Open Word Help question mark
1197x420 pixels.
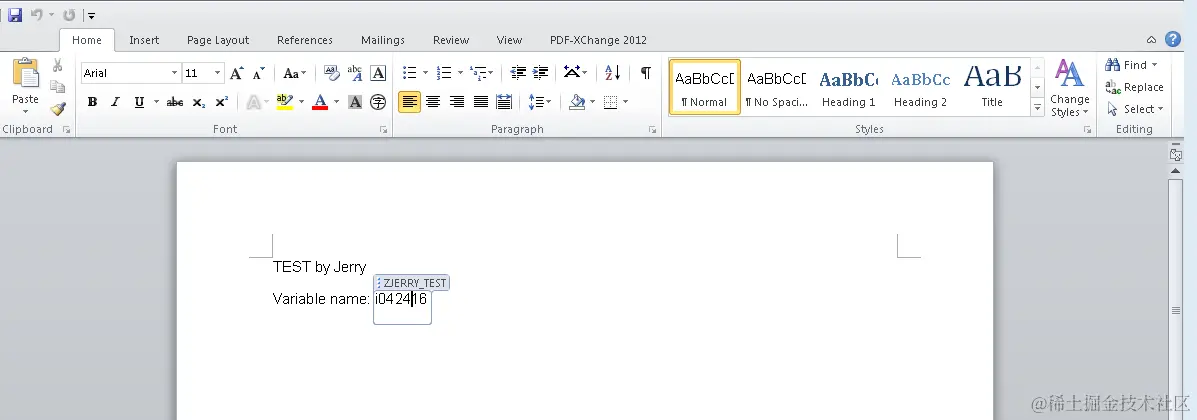tap(1173, 40)
